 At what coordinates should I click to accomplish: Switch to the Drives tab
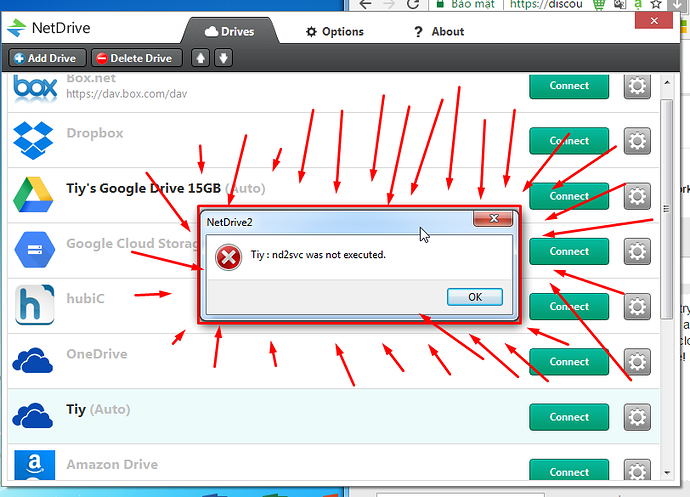230,32
